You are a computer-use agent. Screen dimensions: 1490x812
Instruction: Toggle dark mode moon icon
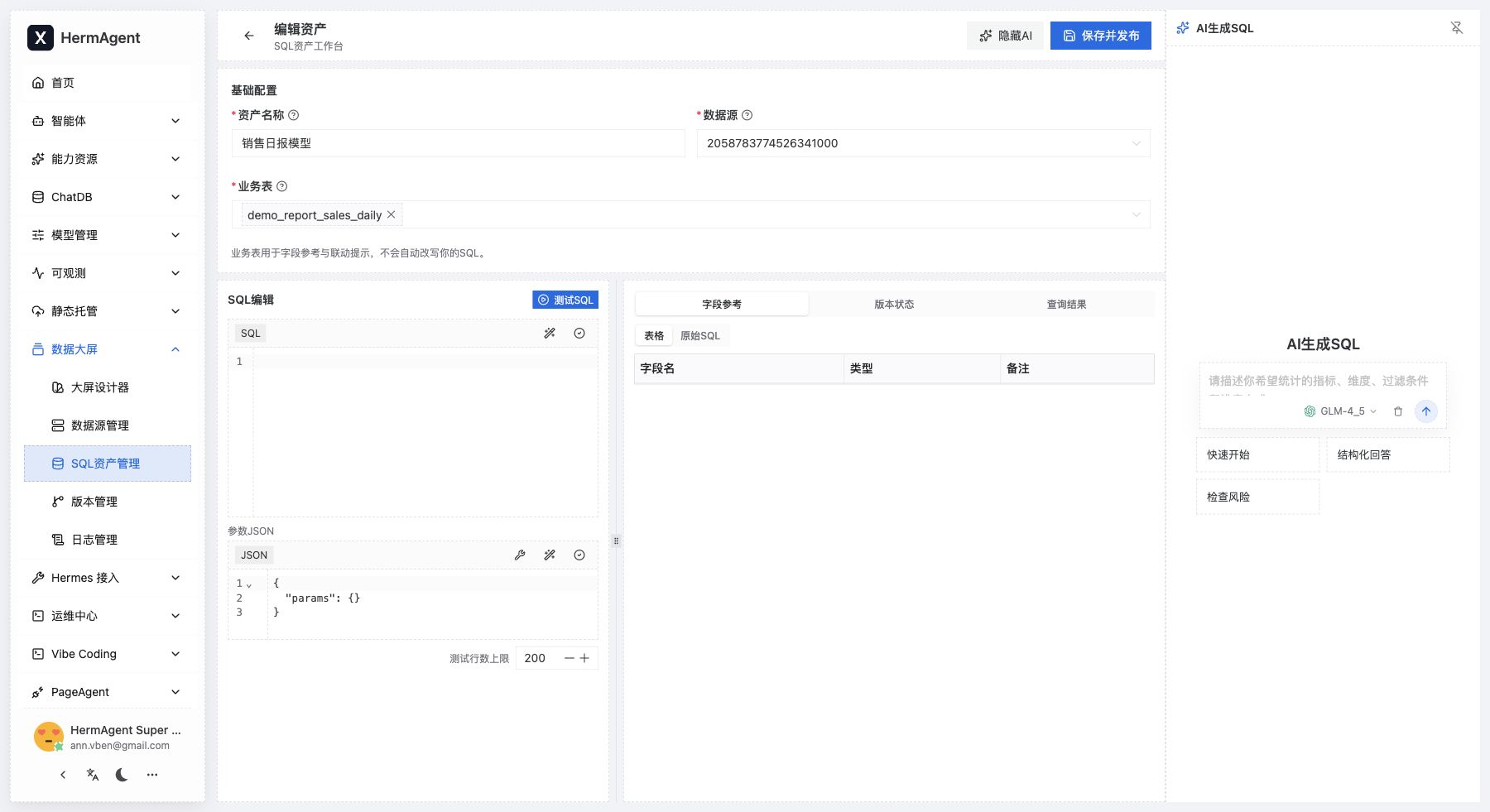122,775
